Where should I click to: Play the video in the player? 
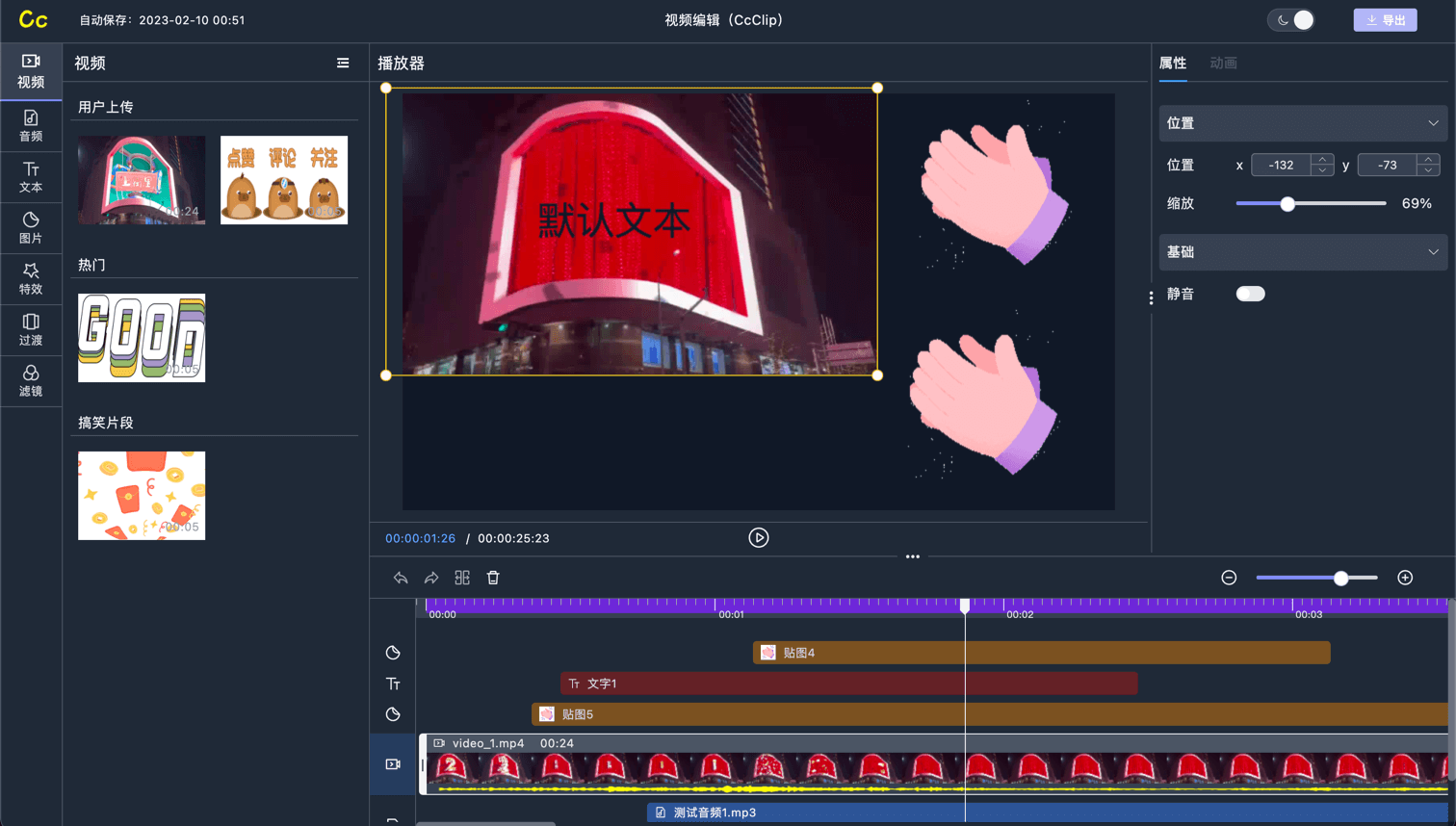759,538
